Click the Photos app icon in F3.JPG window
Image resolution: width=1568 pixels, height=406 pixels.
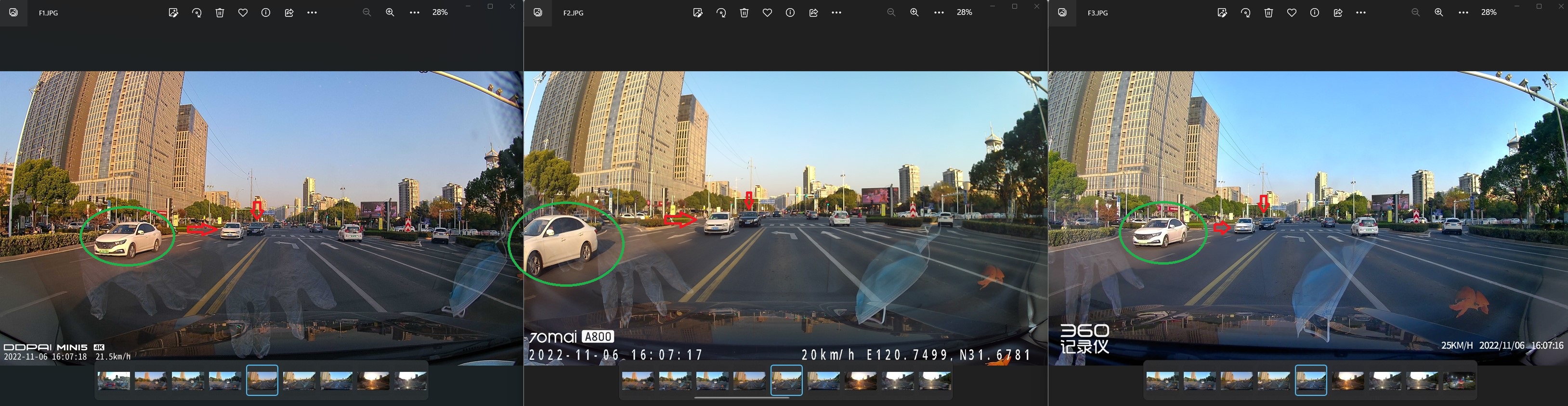pyautogui.click(x=1062, y=13)
